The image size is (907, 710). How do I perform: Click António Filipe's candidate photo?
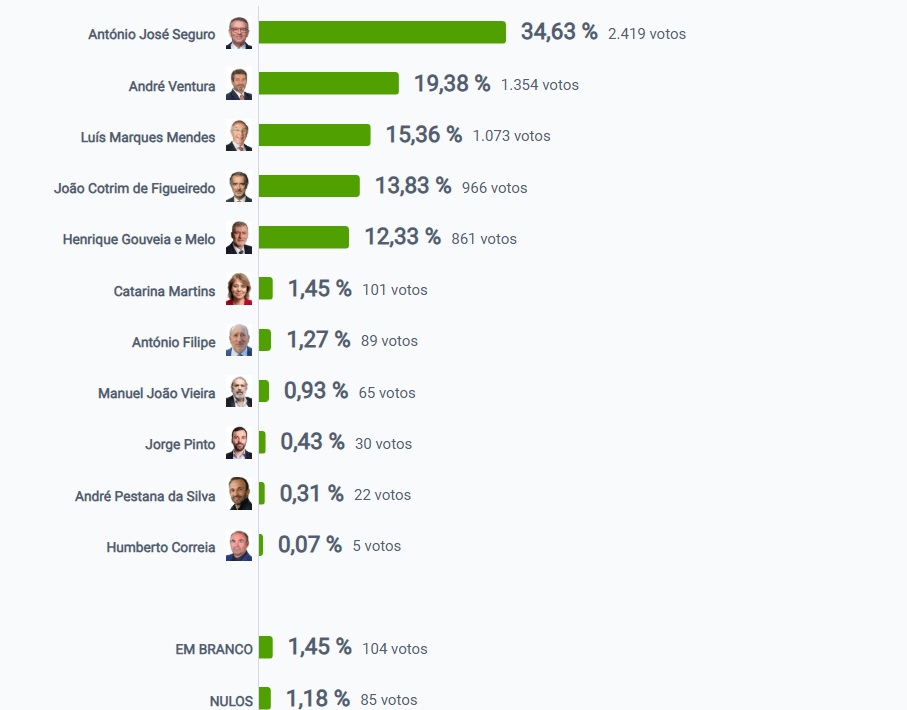pyautogui.click(x=239, y=341)
